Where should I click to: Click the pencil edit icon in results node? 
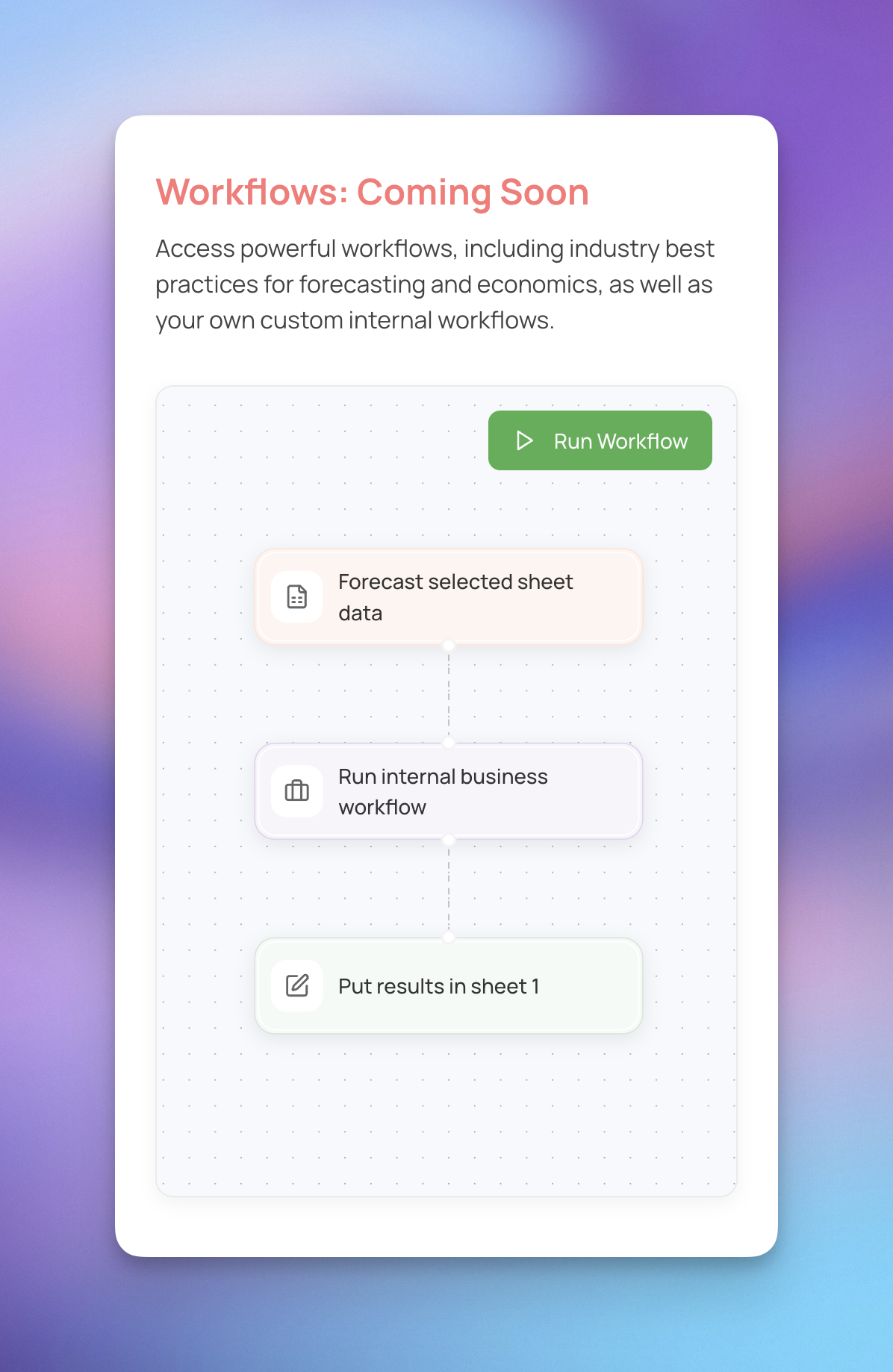point(297,985)
